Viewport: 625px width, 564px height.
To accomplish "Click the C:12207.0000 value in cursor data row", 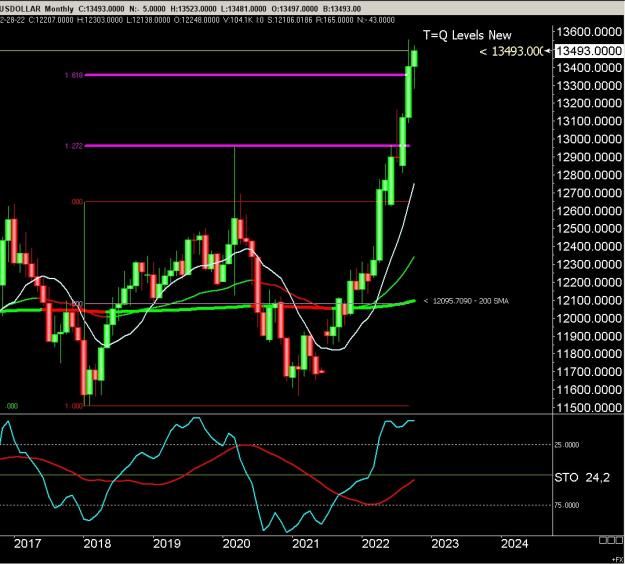I will (50, 20).
